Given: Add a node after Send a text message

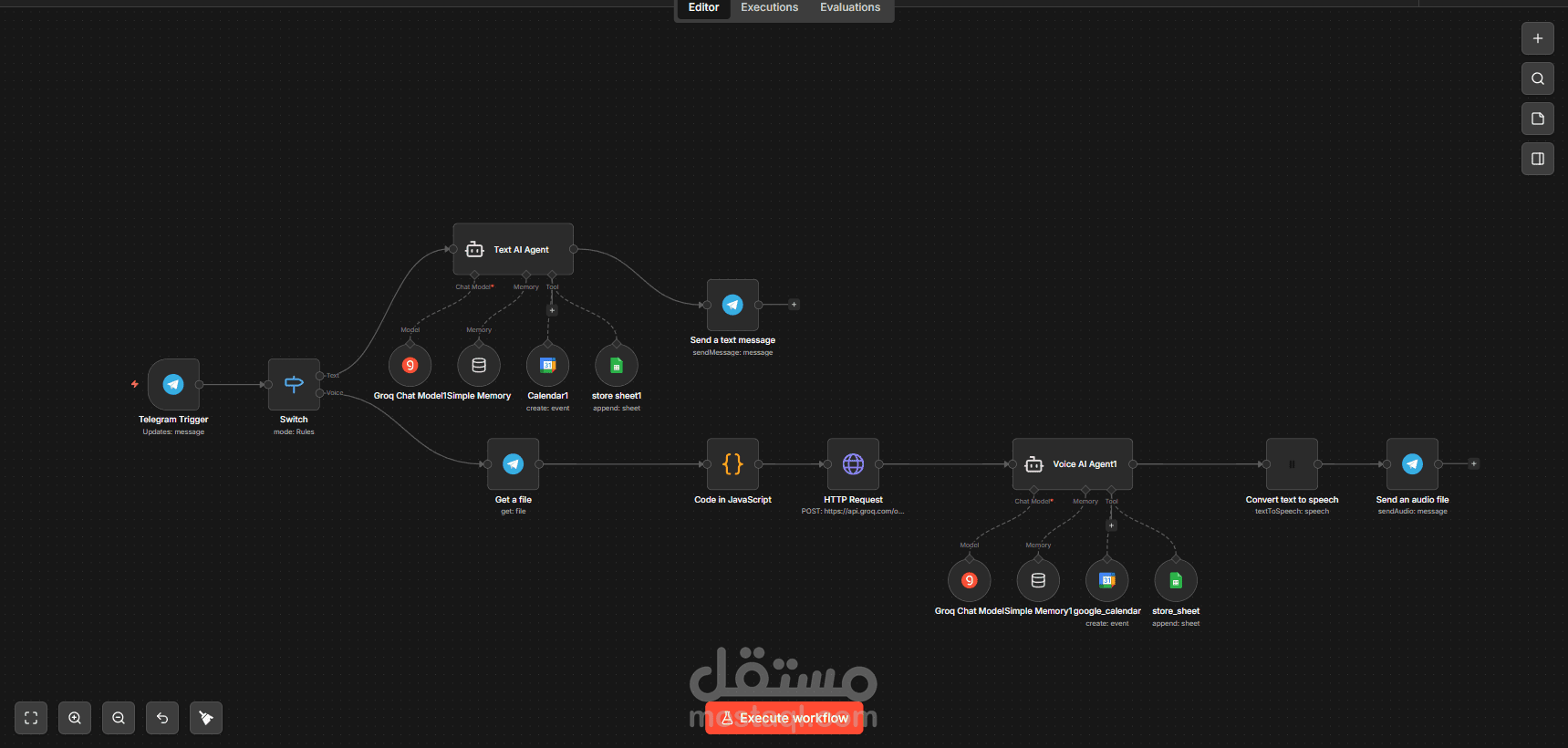Looking at the screenshot, I should [794, 305].
